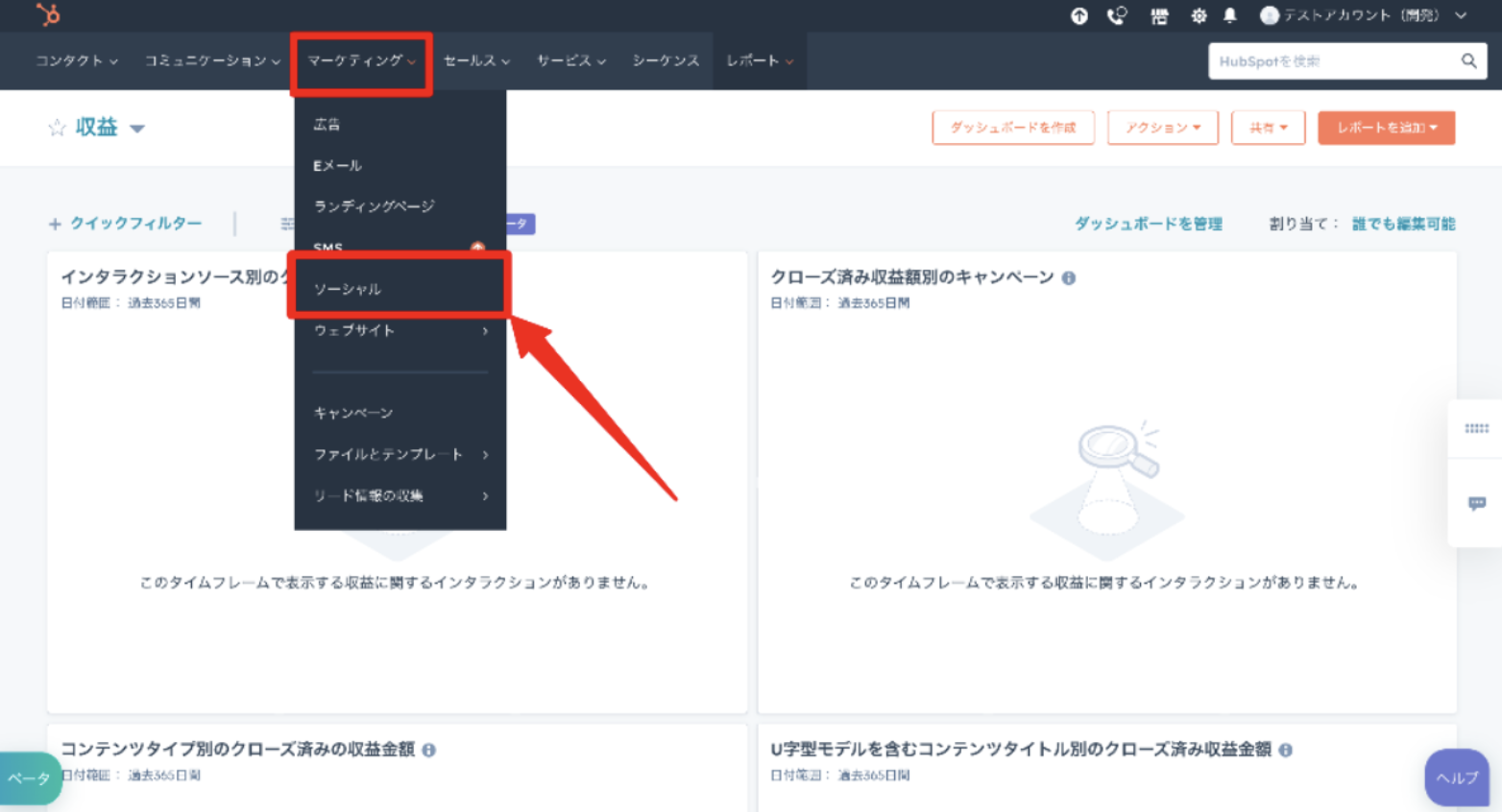The height and width of the screenshot is (812, 1502).
Task: Select ソーシャル from the マーケティング menu
Action: [x=346, y=287]
